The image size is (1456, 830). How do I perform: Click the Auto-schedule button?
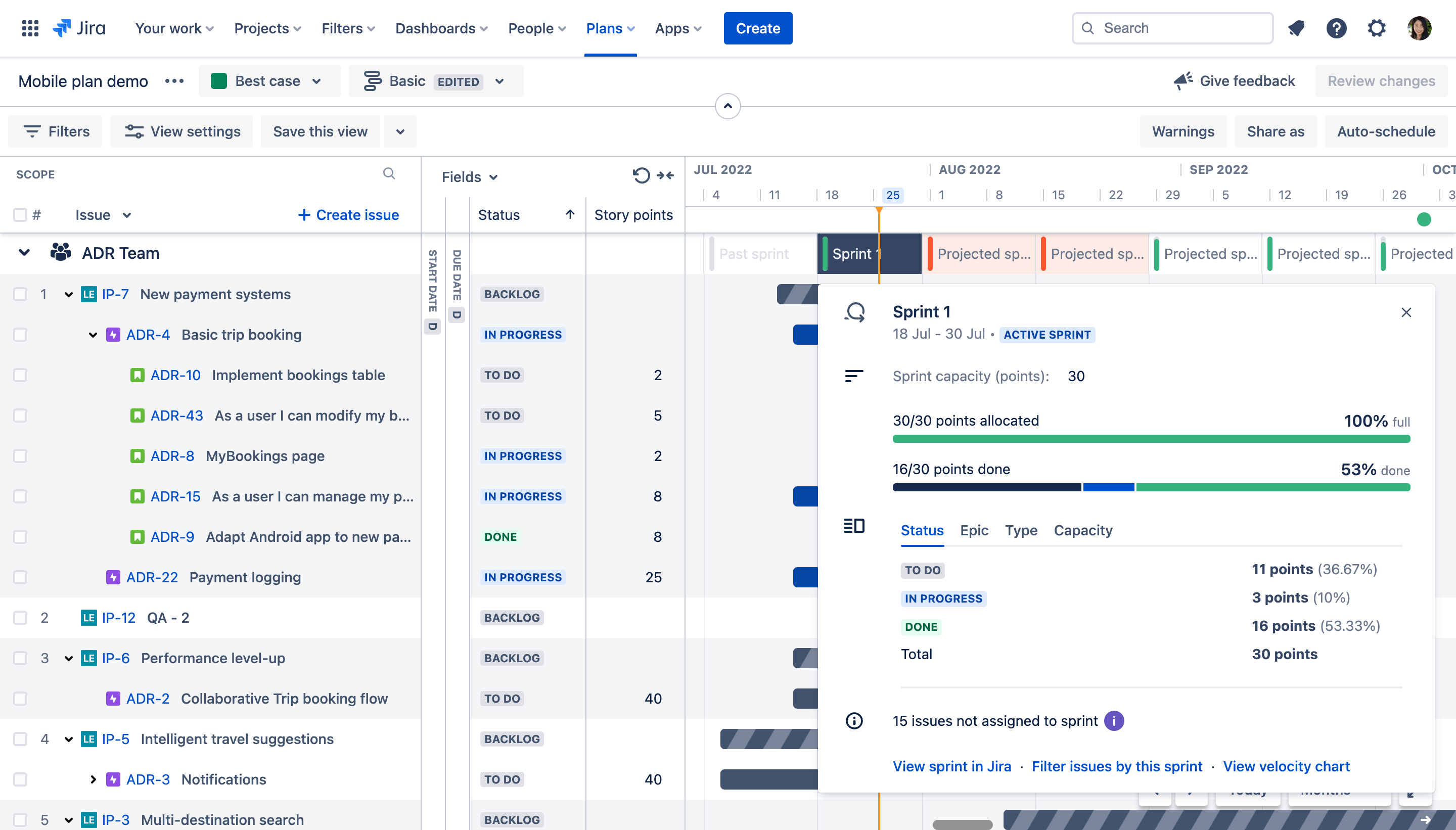1386,132
